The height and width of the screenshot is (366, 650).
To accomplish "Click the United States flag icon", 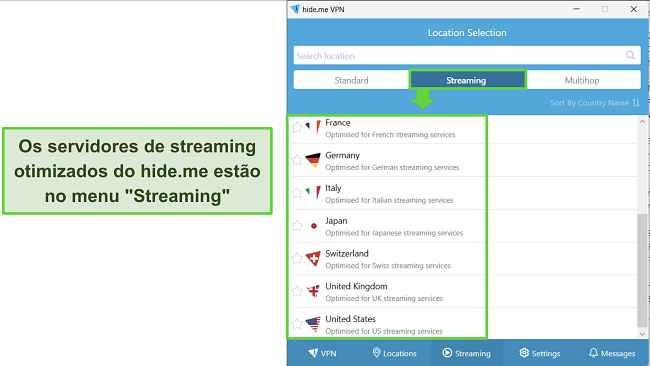I will 313,324.
